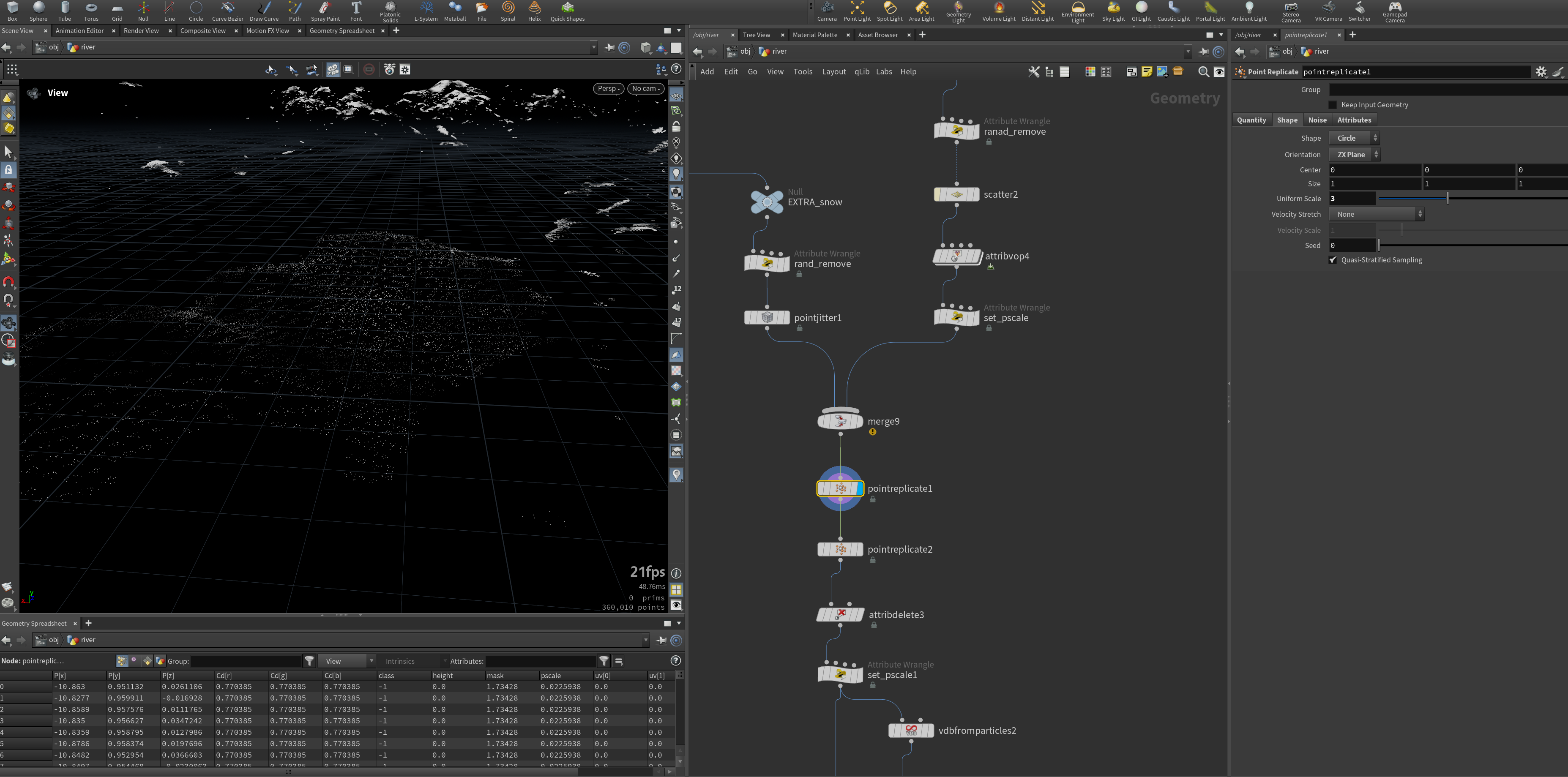Add a new tab next to Geometry Spreadsheet
The height and width of the screenshot is (777, 1568).
click(x=89, y=623)
